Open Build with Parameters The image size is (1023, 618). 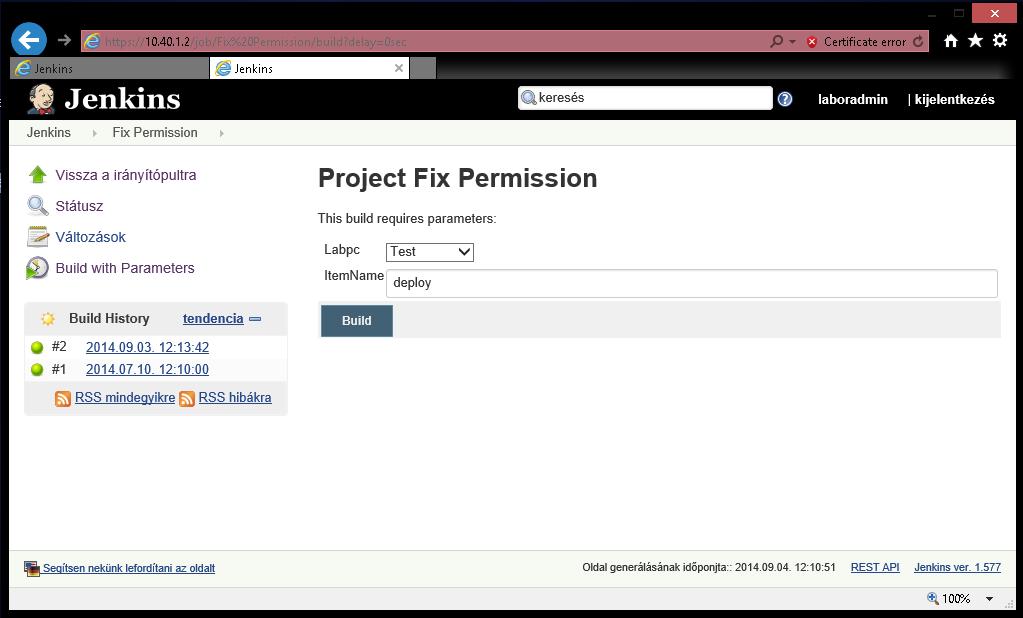(125, 268)
